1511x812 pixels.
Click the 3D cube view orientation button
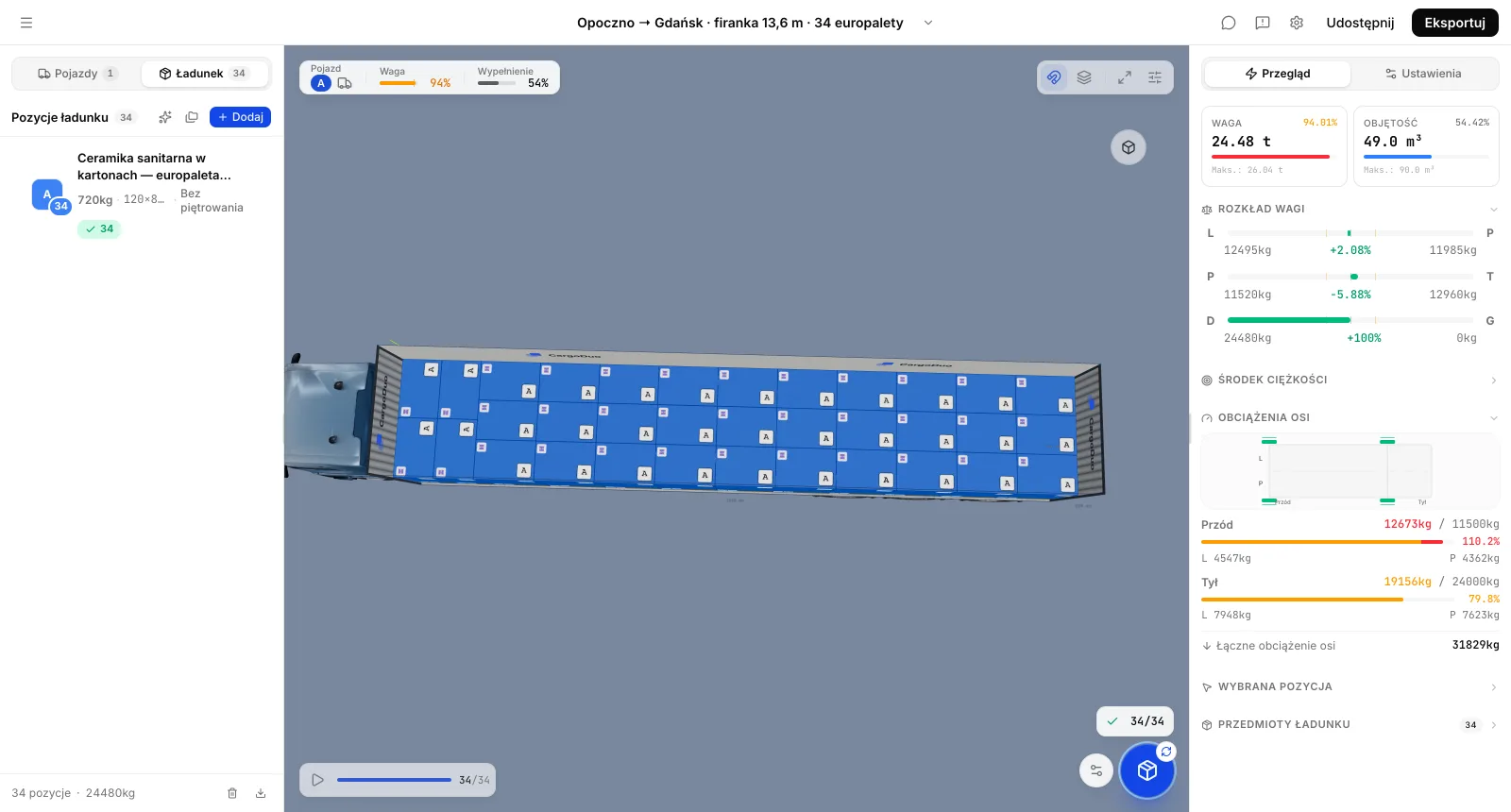tap(1129, 147)
